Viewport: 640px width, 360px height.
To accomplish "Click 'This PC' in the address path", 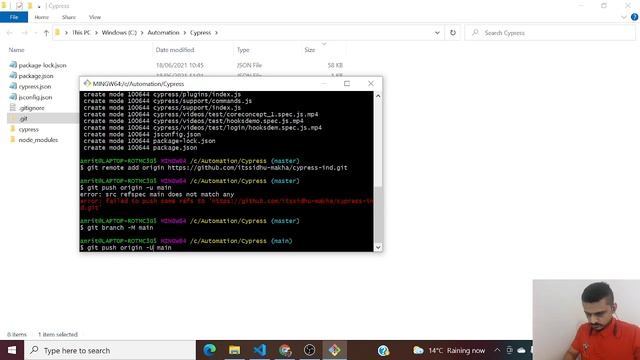I will 81,33.
